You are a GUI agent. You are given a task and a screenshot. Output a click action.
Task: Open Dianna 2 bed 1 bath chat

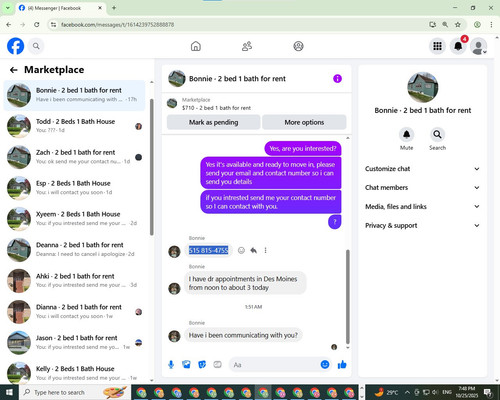tap(74, 311)
